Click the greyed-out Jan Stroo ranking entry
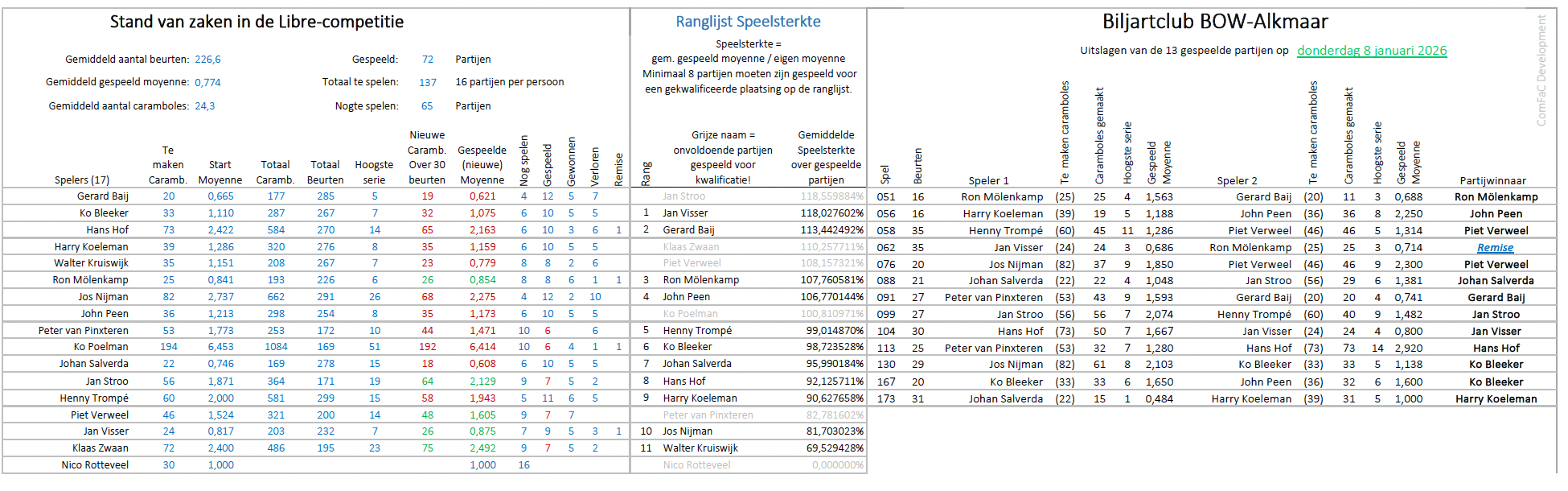The width and height of the screenshot is (1568, 491). point(683,196)
